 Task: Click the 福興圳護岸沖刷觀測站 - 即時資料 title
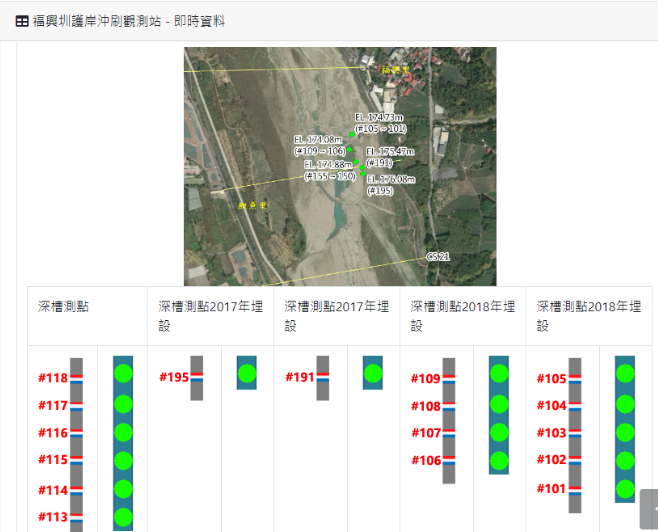click(129, 21)
